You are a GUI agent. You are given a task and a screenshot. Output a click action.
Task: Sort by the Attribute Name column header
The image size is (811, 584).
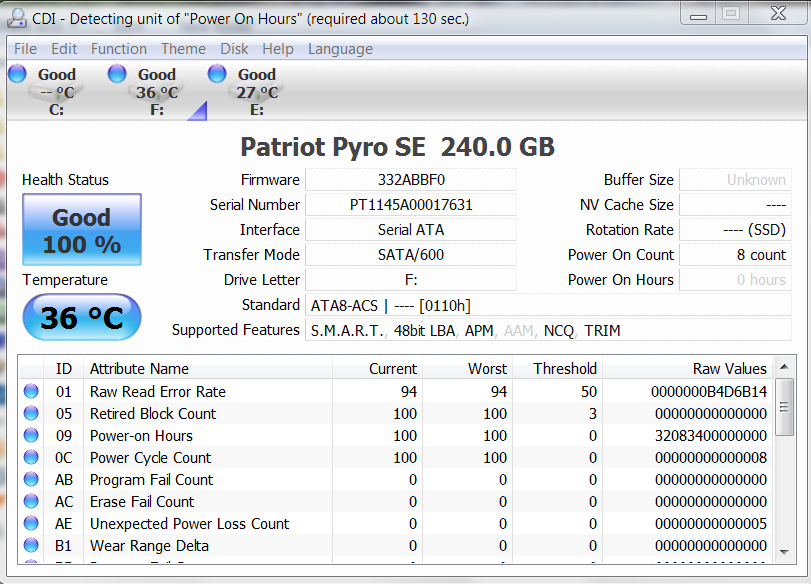pyautogui.click(x=139, y=369)
